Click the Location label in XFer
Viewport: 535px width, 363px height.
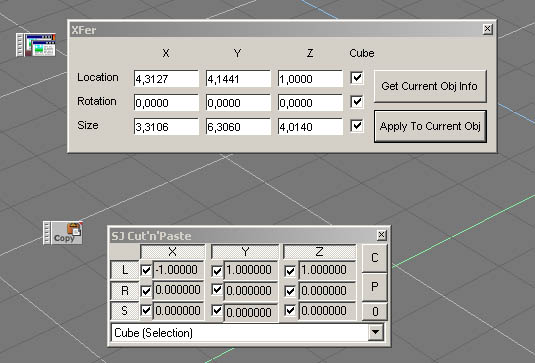[x=98, y=77]
